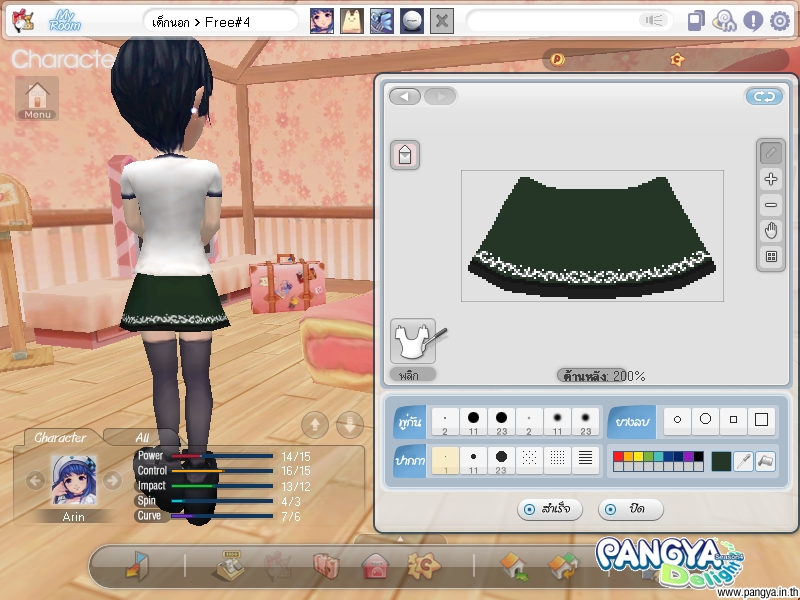Select the anime girl avatar in top bar
This screenshot has width=800, height=600.
point(322,21)
